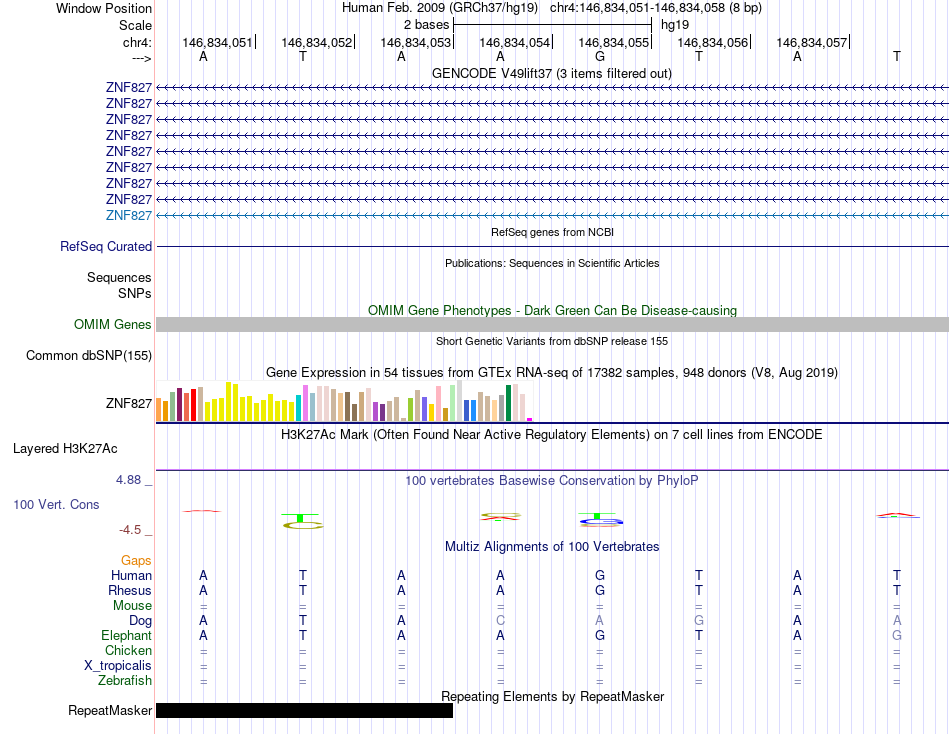This screenshot has height=734, width=950.
Task: Click the Common dbSNP(155) label
Action: [x=89, y=355]
